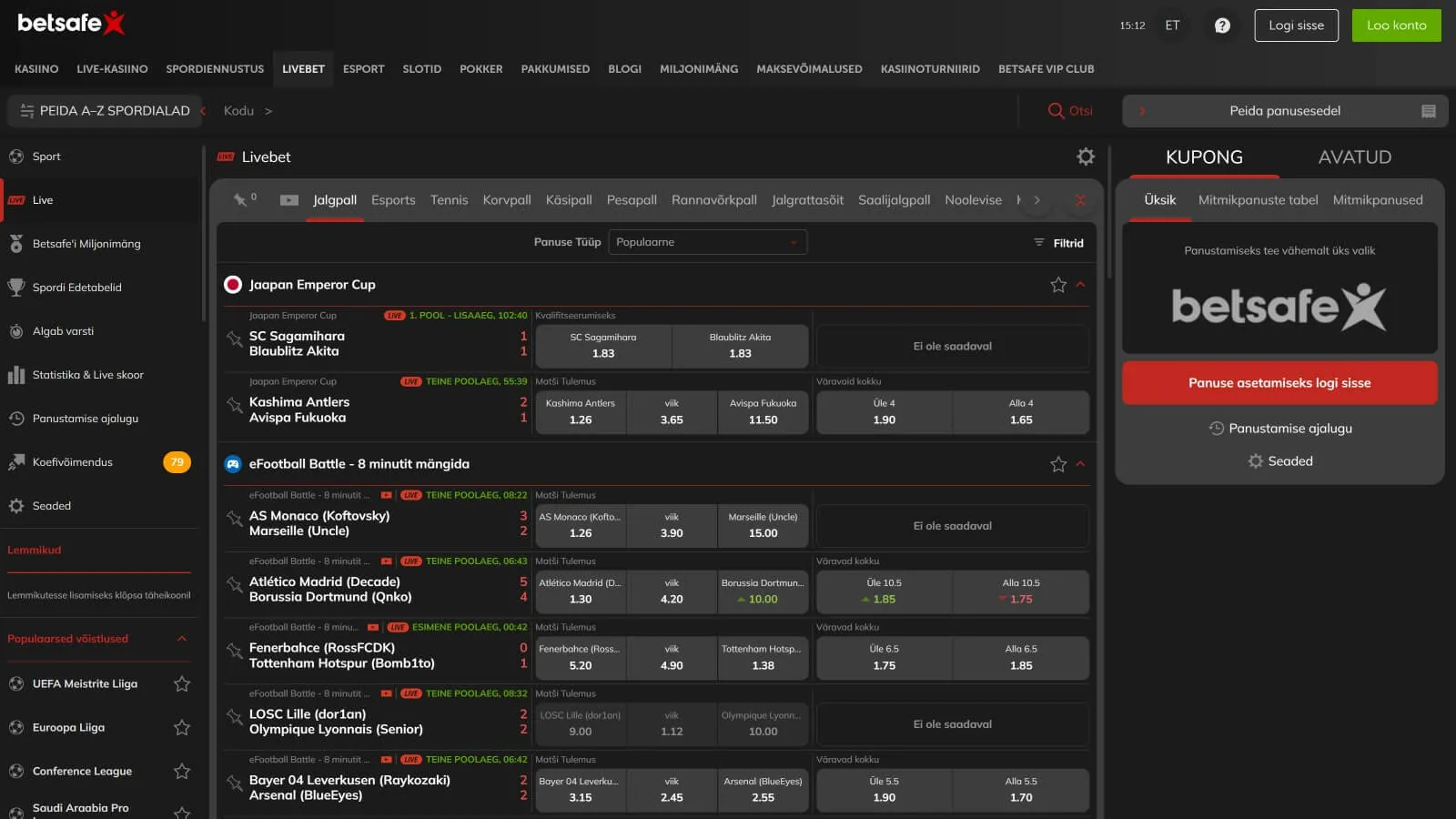Click the Kodu breadcrumb
1456x819 pixels.
(x=238, y=111)
